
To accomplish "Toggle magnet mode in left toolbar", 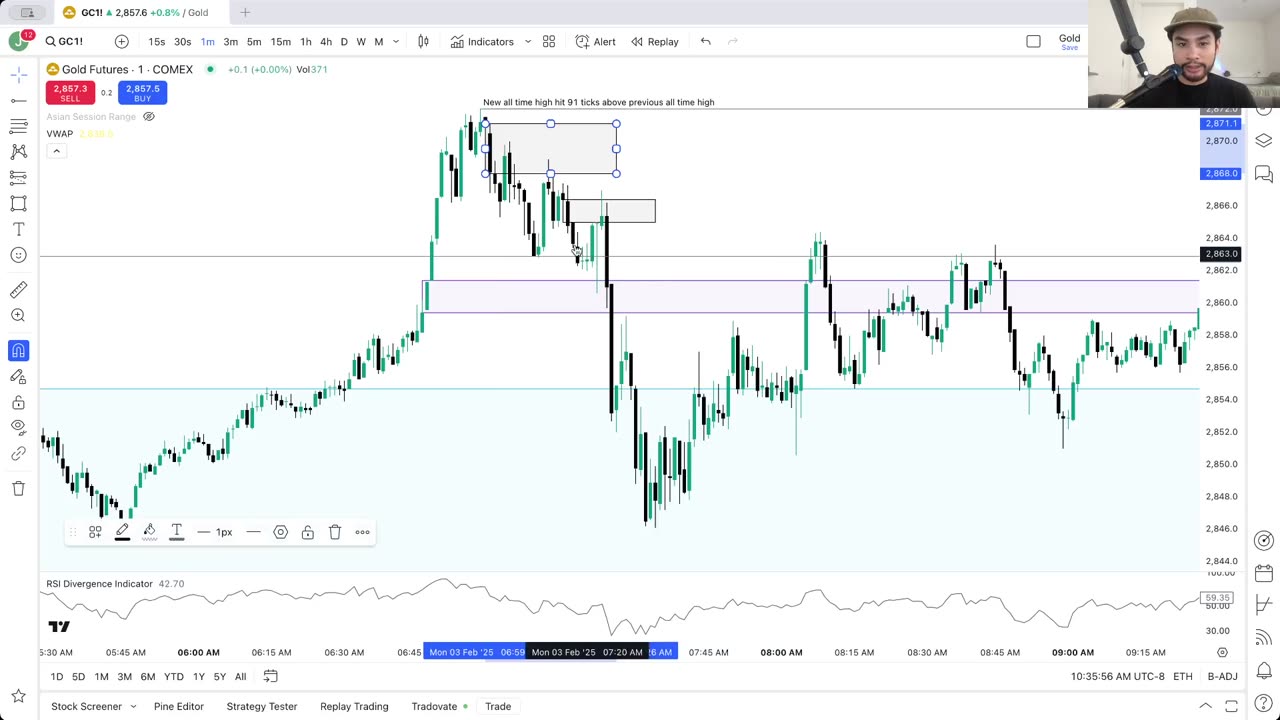I will (18, 351).
